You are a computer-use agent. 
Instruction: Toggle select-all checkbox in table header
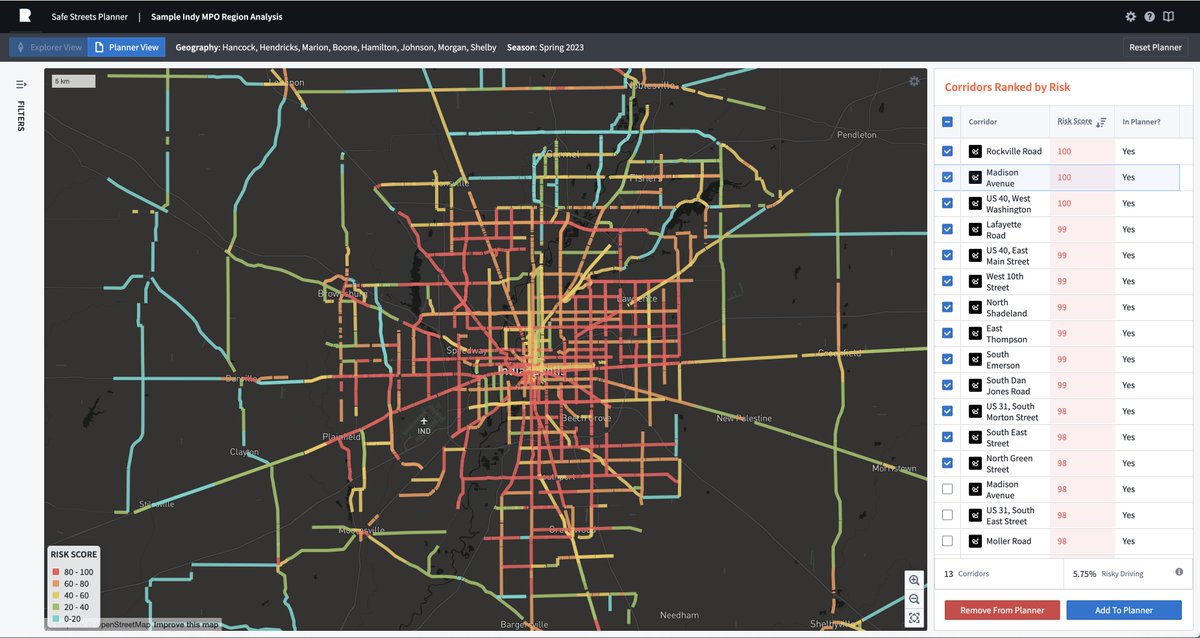point(947,122)
